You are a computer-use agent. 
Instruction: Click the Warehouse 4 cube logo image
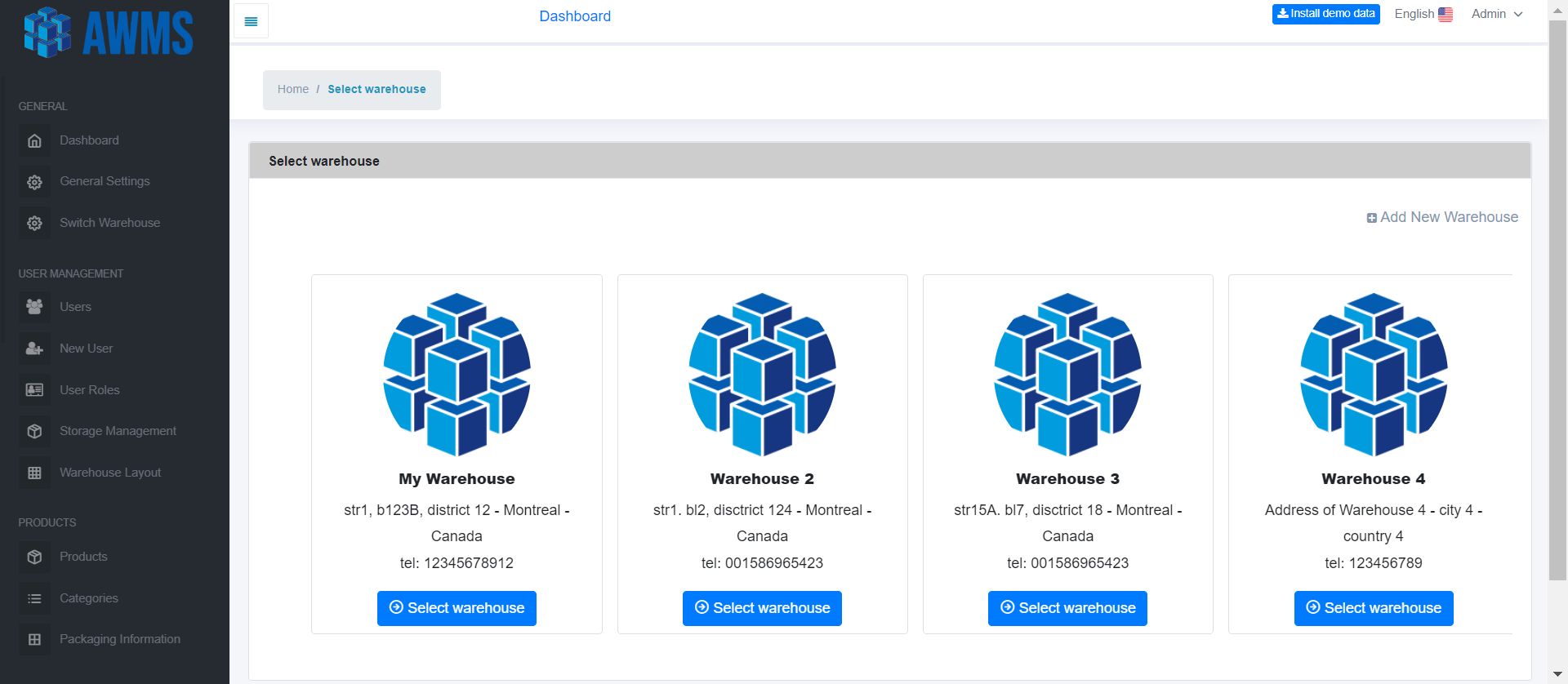1374,374
